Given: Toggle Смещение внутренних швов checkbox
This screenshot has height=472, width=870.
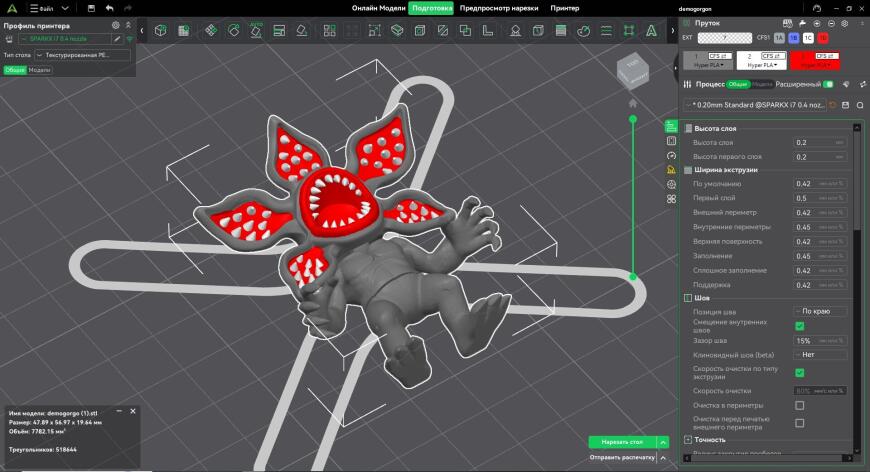Looking at the screenshot, I should [800, 326].
